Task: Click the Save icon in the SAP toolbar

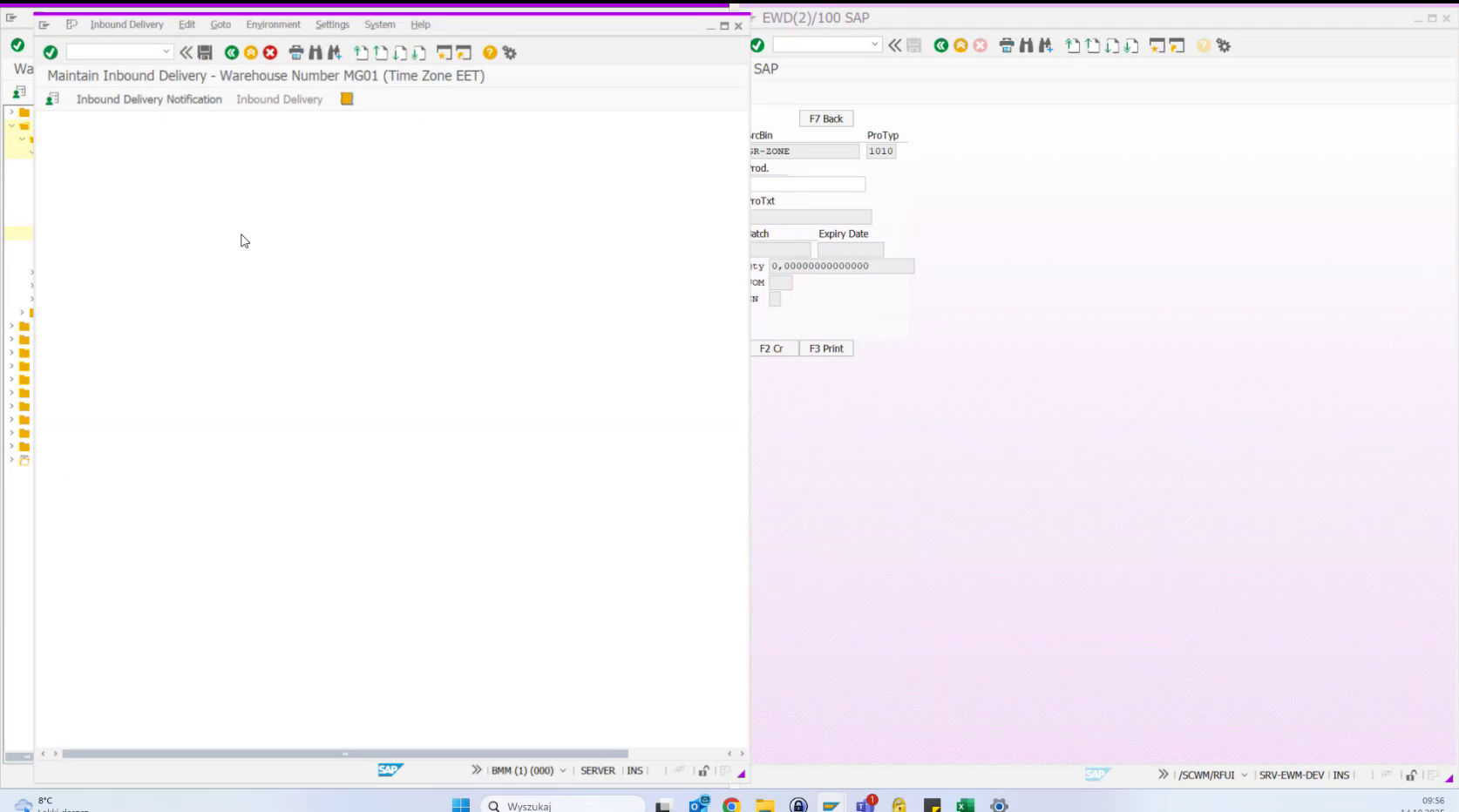Action: click(203, 52)
